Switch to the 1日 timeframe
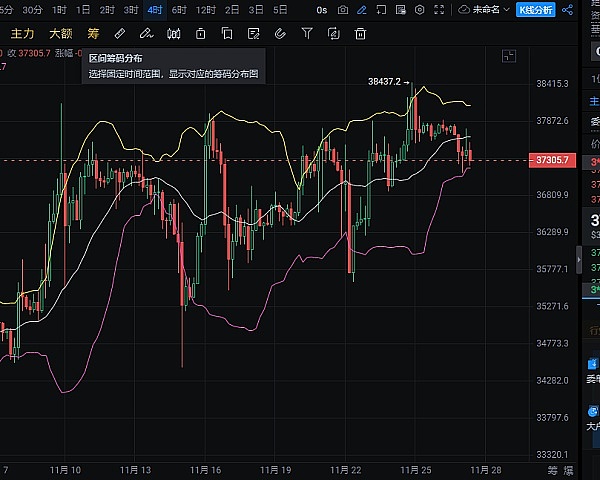Viewport: 600px width, 480px height. point(82,9)
